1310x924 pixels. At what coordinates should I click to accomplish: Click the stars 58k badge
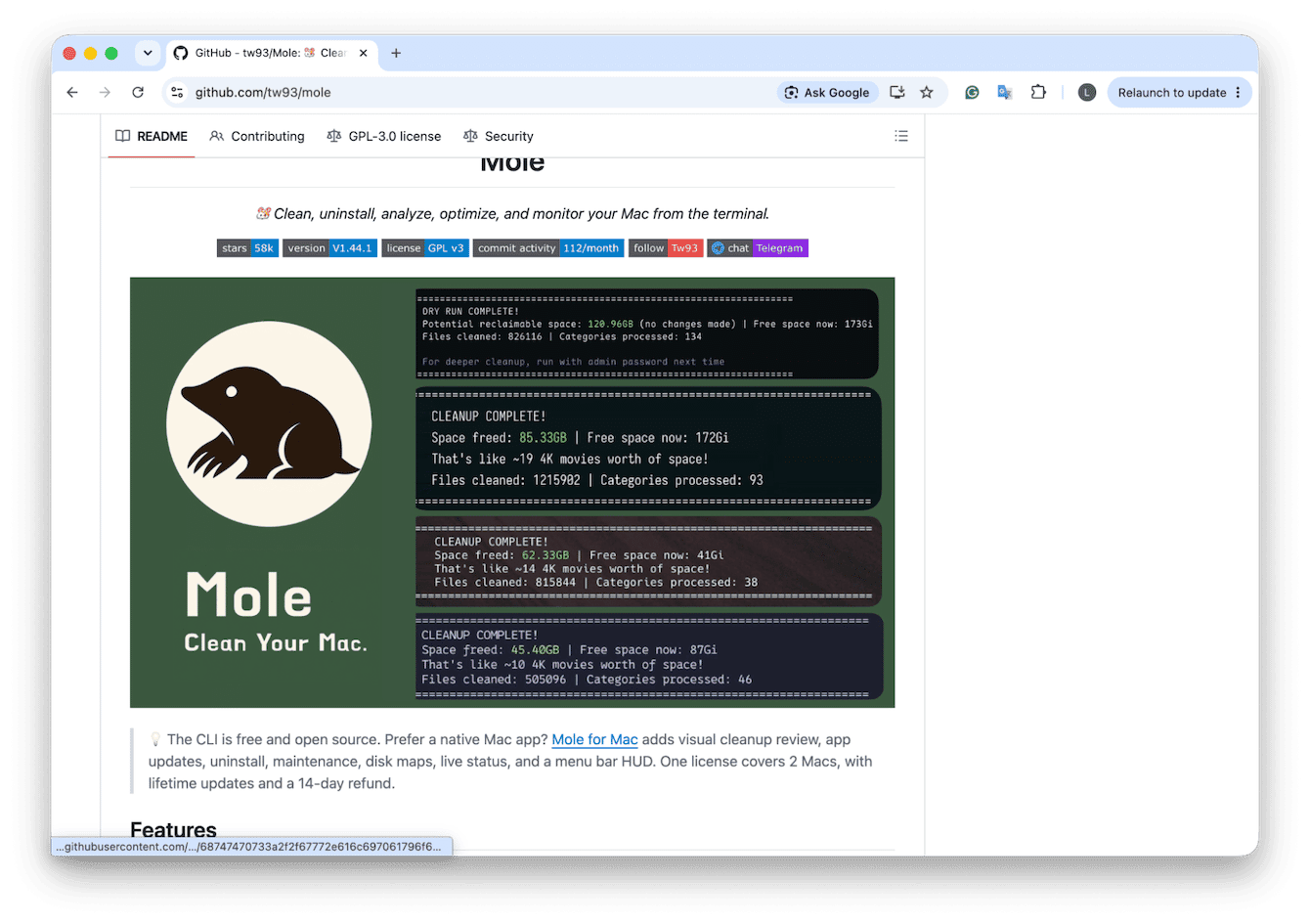(x=247, y=248)
